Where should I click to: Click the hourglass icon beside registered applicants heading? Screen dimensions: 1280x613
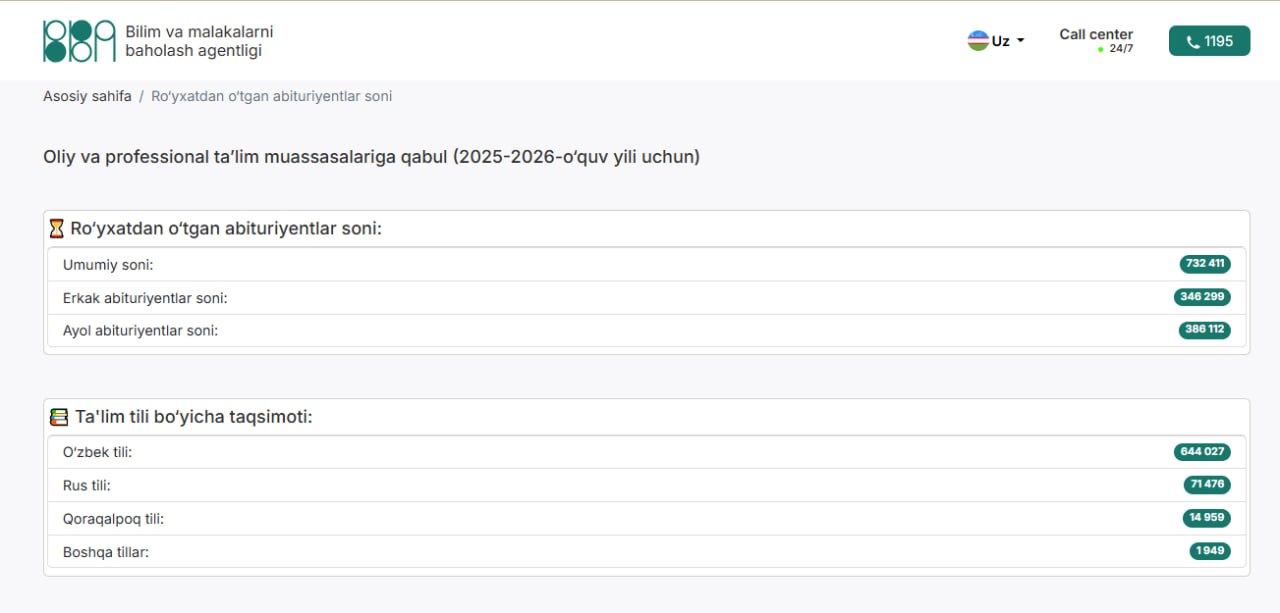pyautogui.click(x=57, y=229)
